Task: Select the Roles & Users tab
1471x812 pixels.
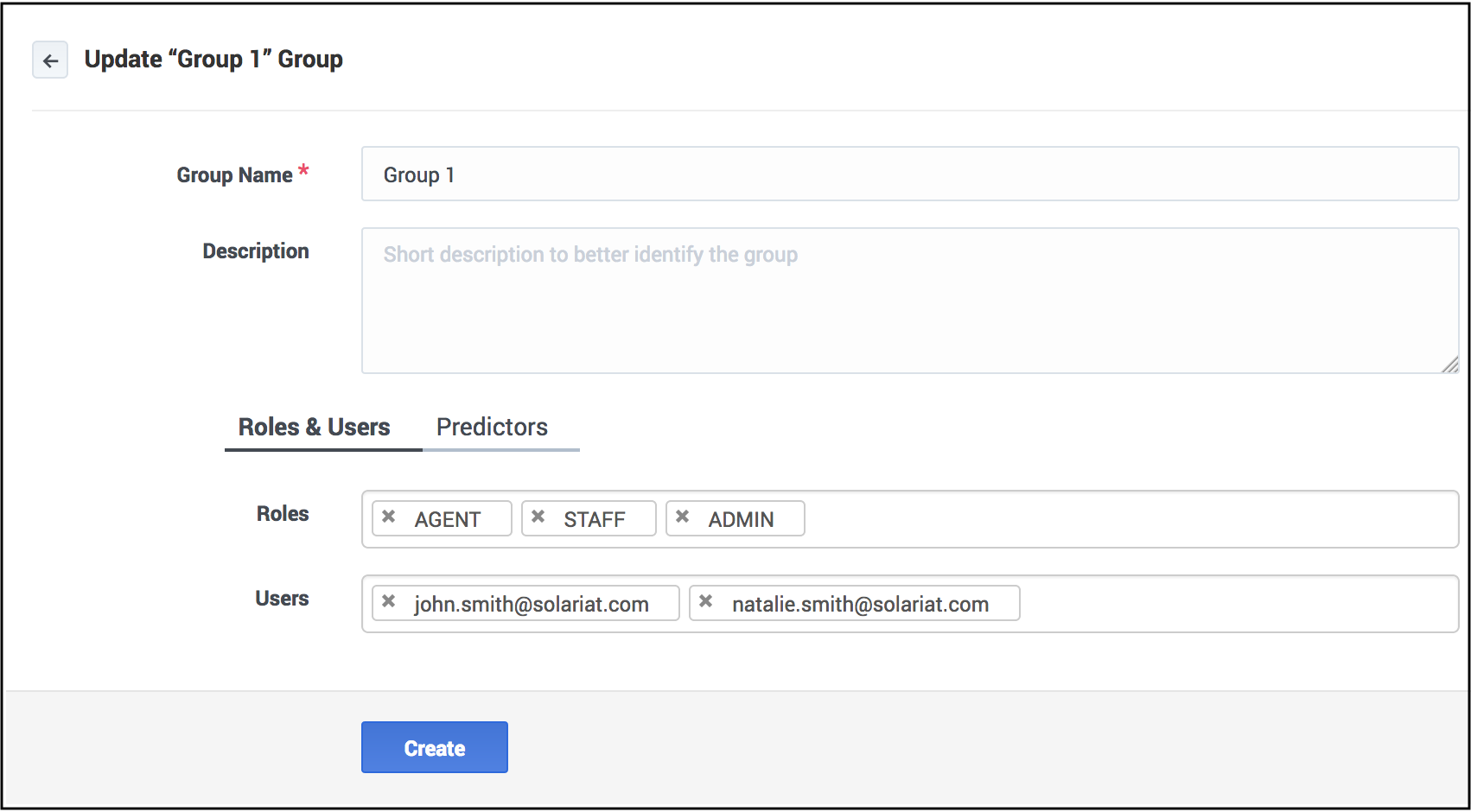Action: (x=314, y=427)
